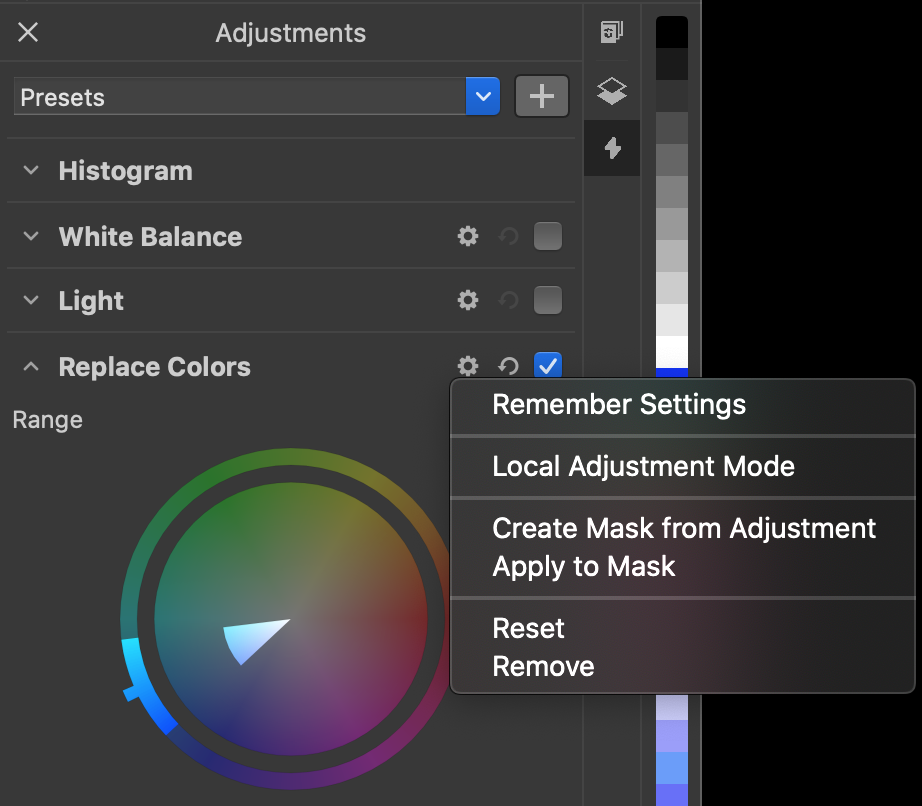Open Light adjustment gear settings
Image resolution: width=922 pixels, height=806 pixels.
click(x=468, y=301)
